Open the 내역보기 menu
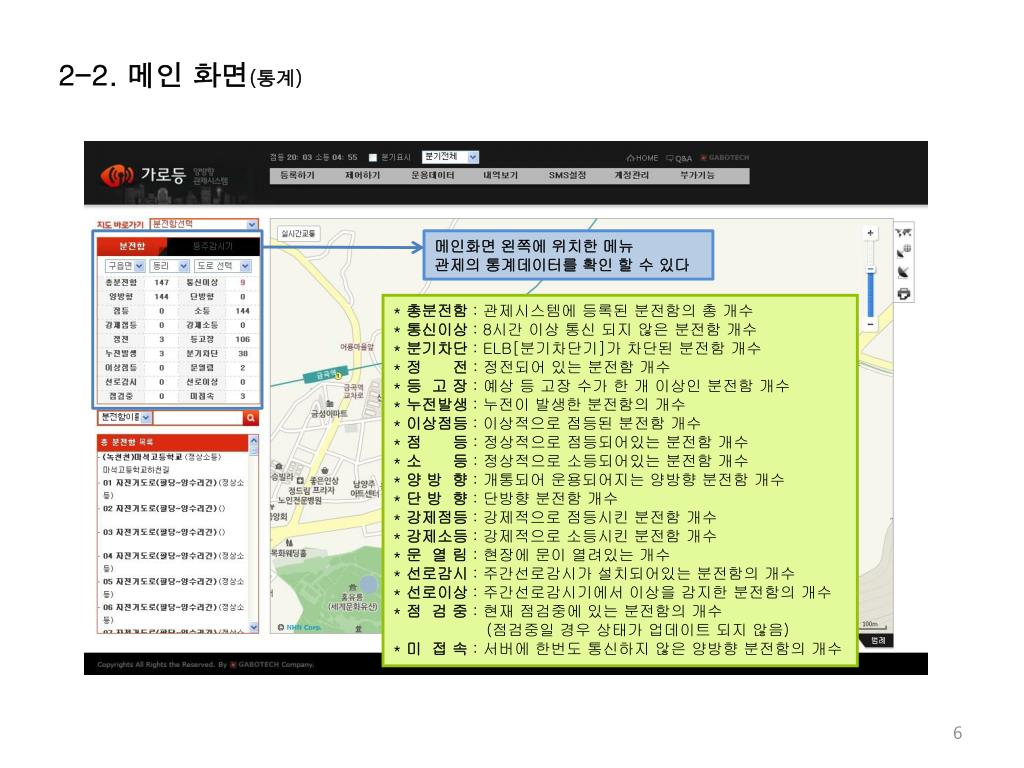 click(x=500, y=176)
